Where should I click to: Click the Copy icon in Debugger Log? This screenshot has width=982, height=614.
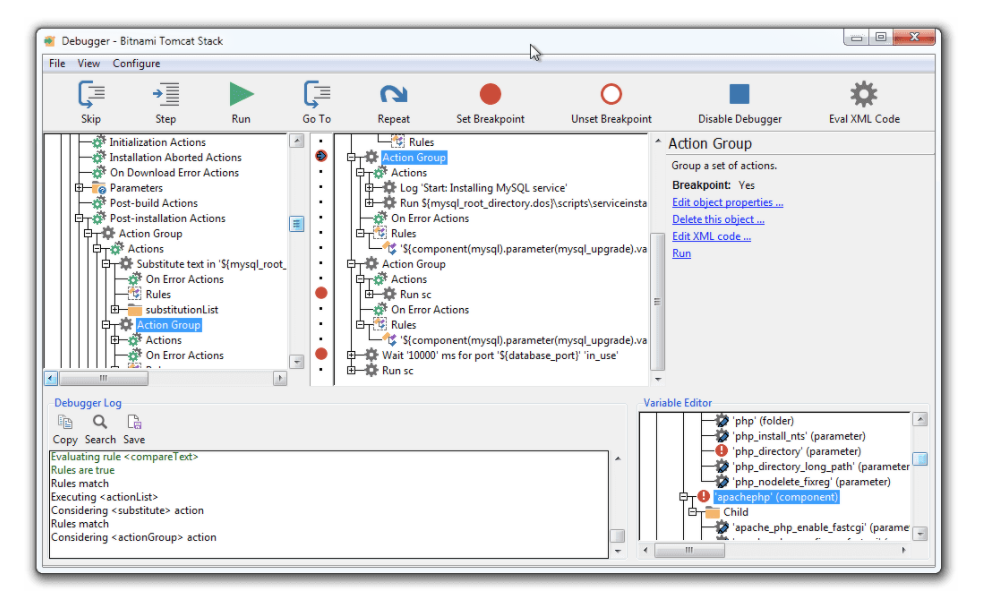pyautogui.click(x=65, y=422)
